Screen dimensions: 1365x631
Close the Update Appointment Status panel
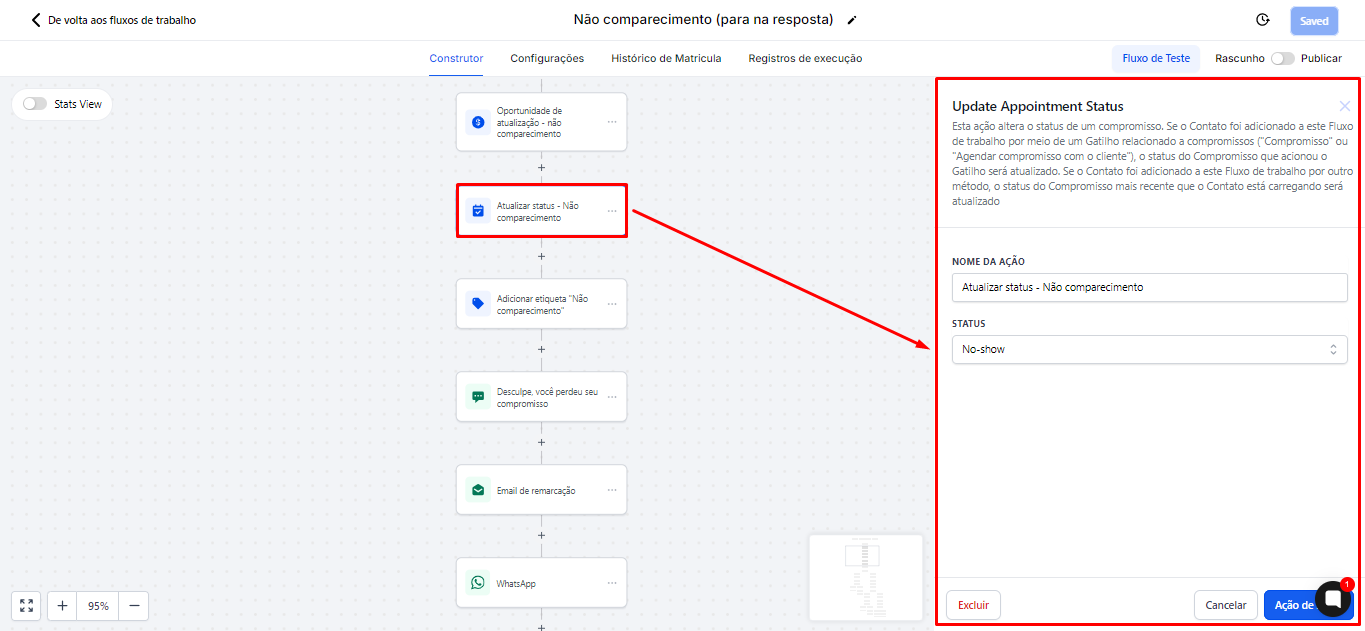[1345, 106]
